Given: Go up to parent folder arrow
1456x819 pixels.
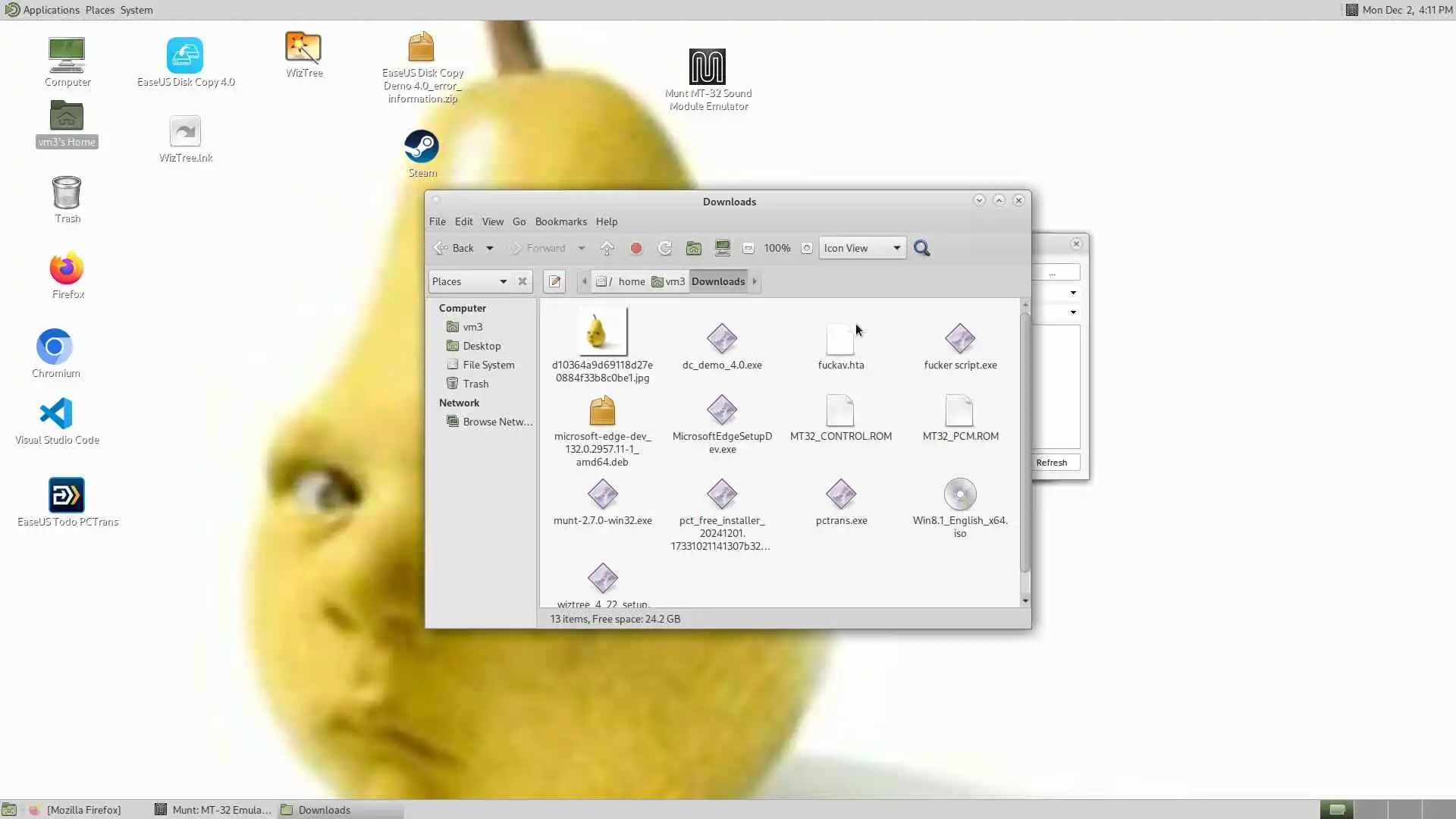Looking at the screenshot, I should (607, 248).
